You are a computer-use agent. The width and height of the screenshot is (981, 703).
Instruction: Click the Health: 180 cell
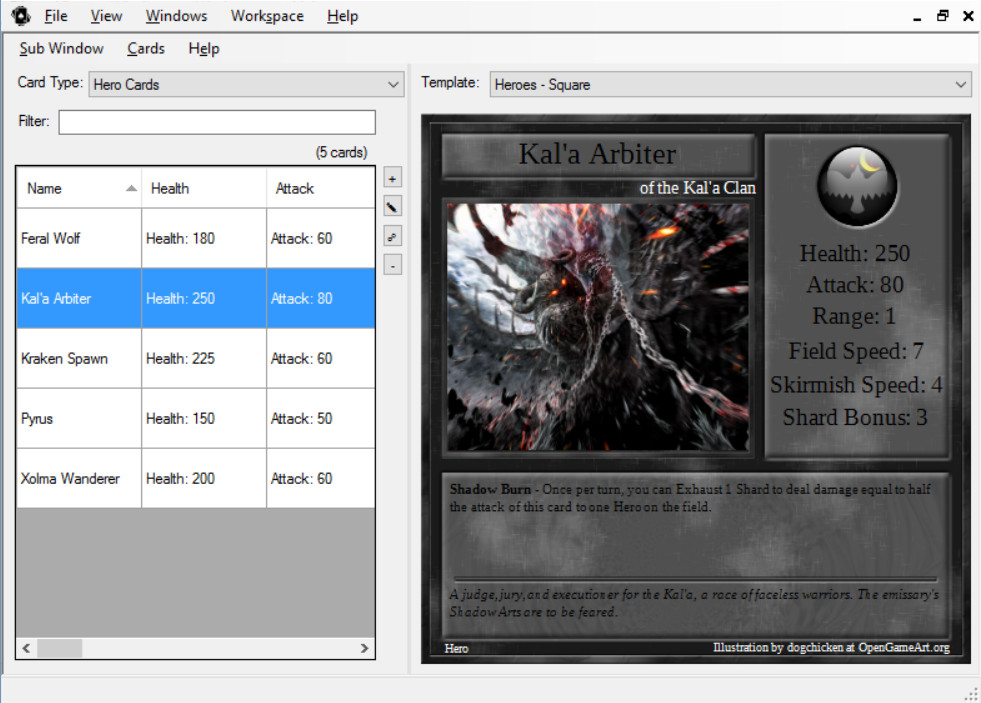tap(204, 238)
